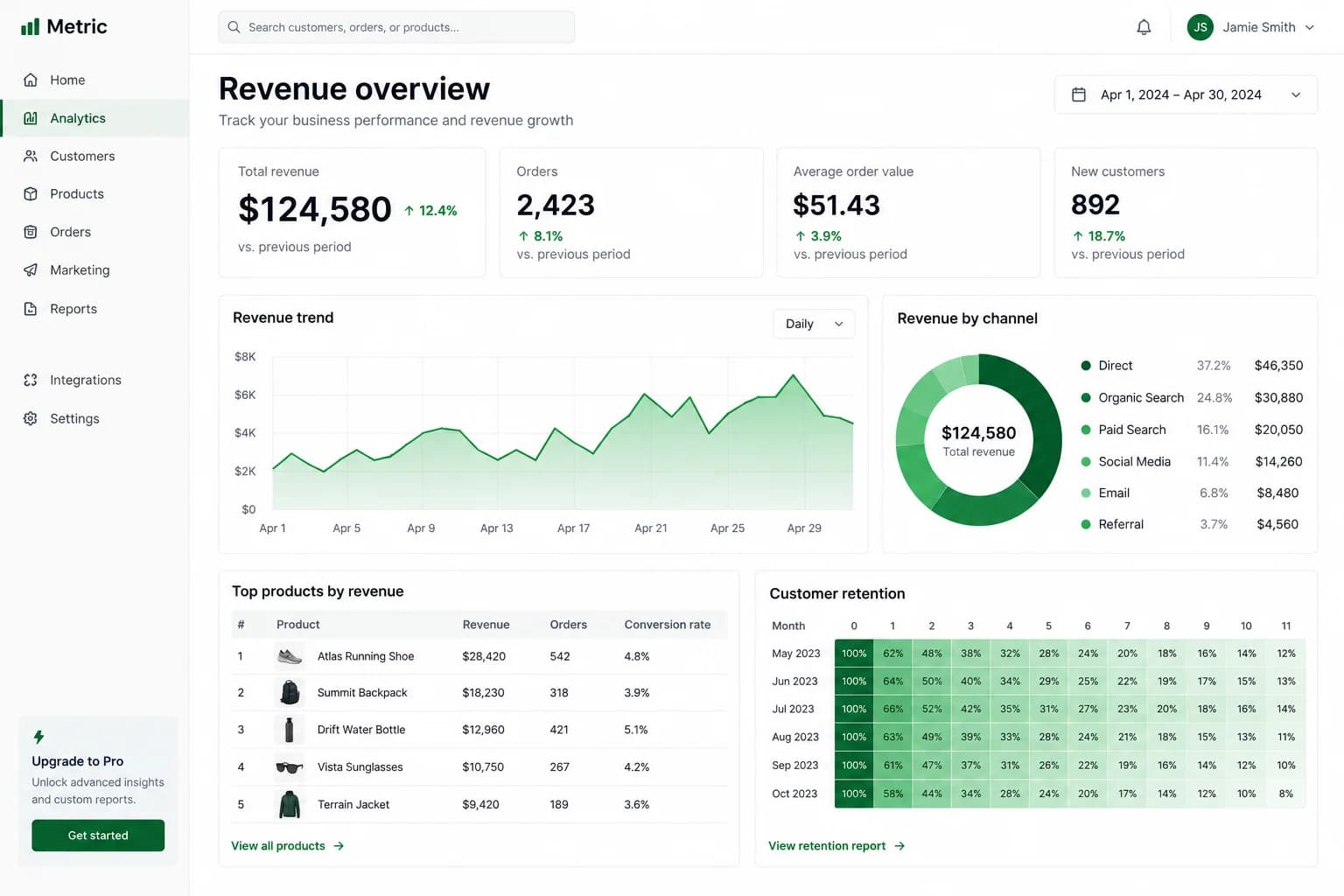Viewport: 1344px width, 896px height.
Task: Click the $18,230 Summit Backpack revenue cell
Action: pos(483,692)
